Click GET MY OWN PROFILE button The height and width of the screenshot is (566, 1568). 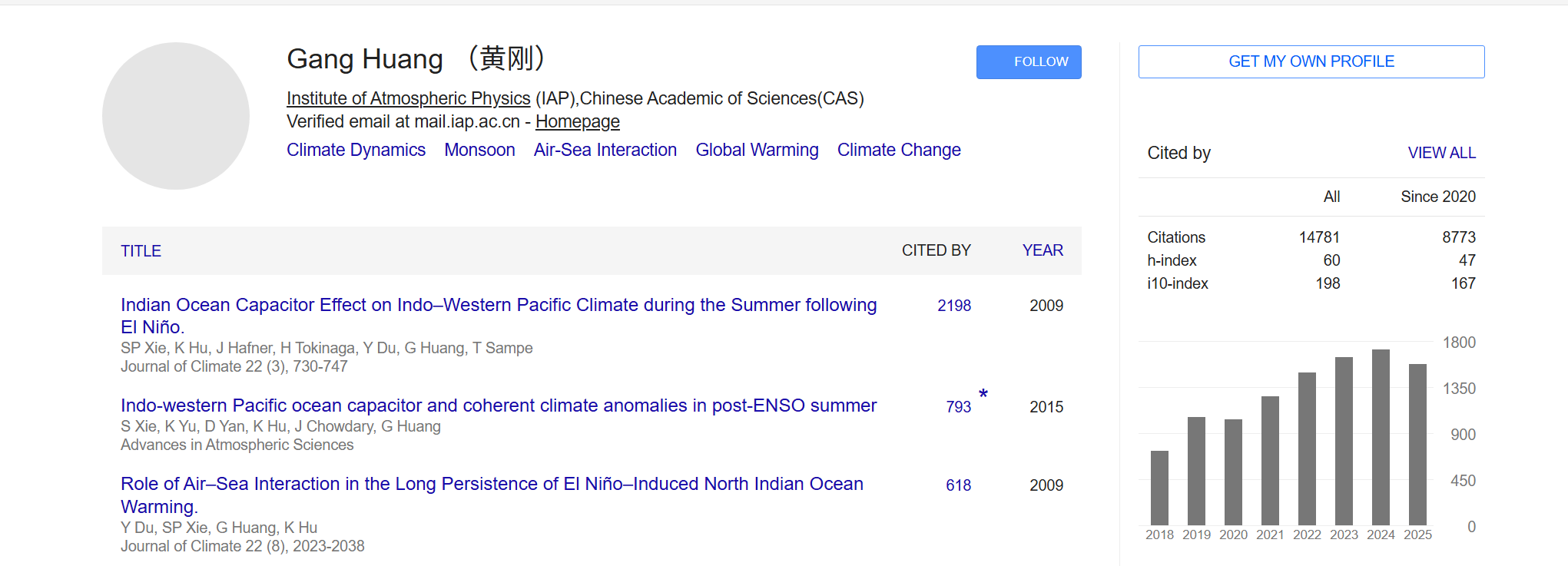pos(1311,62)
